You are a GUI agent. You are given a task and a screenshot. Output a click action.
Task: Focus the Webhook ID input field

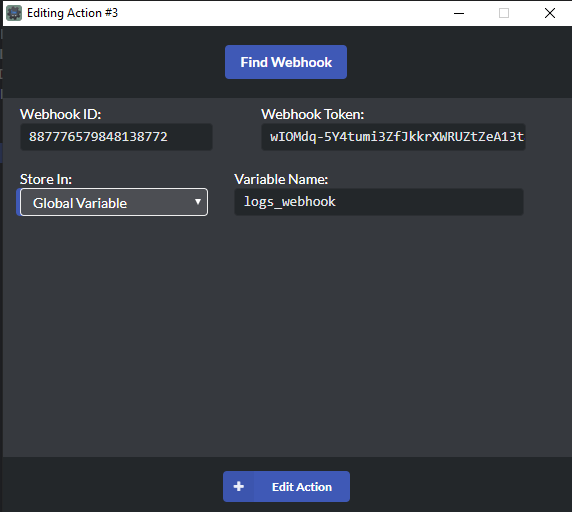point(116,137)
